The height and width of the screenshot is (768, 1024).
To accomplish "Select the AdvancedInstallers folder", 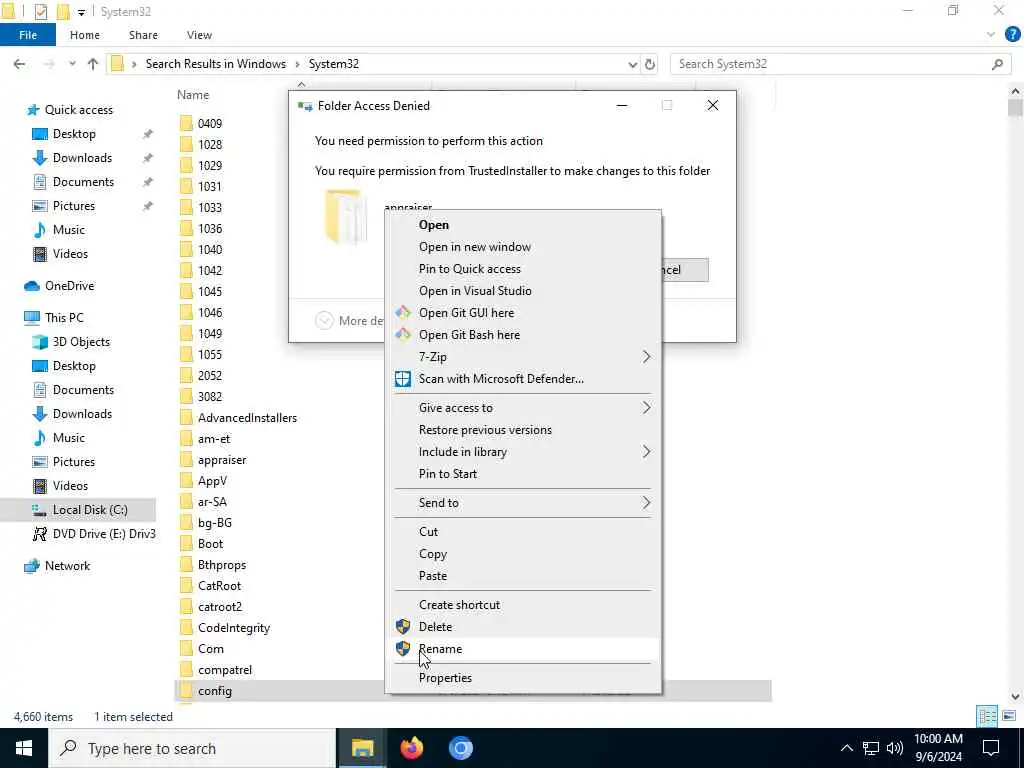I will point(247,418).
